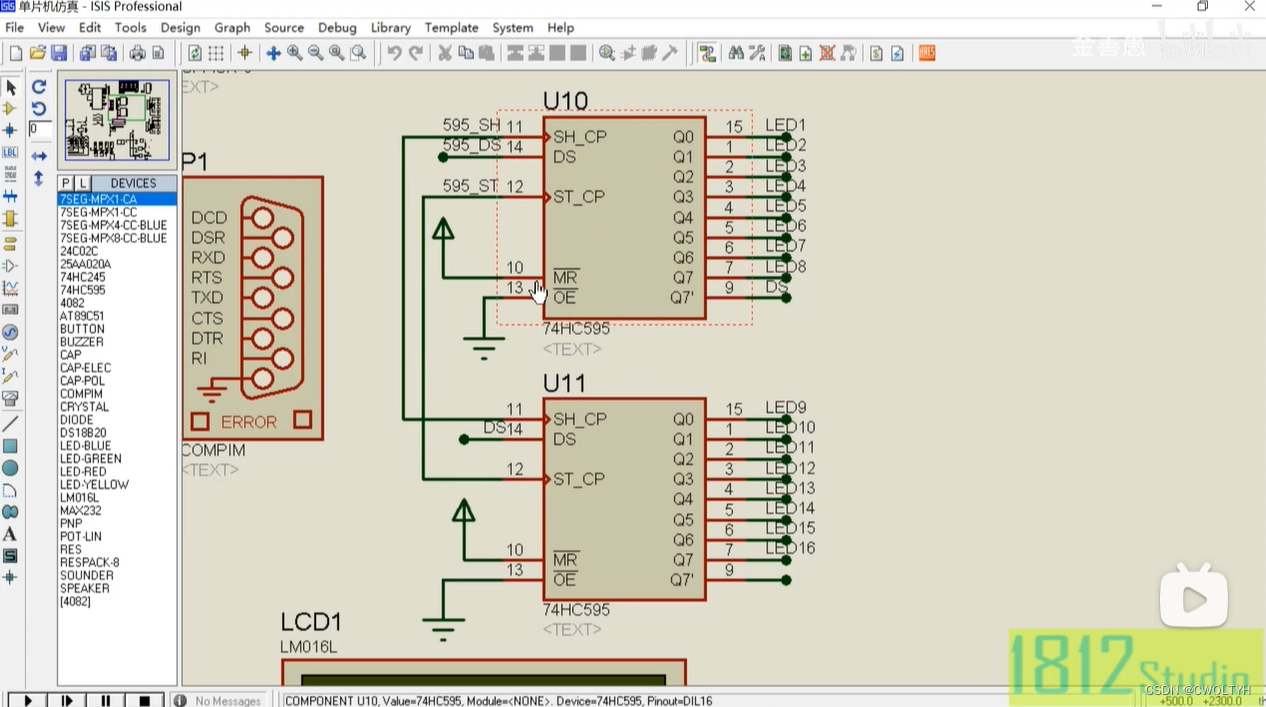Flip the component vertically
The image size is (1266, 707).
(39, 178)
